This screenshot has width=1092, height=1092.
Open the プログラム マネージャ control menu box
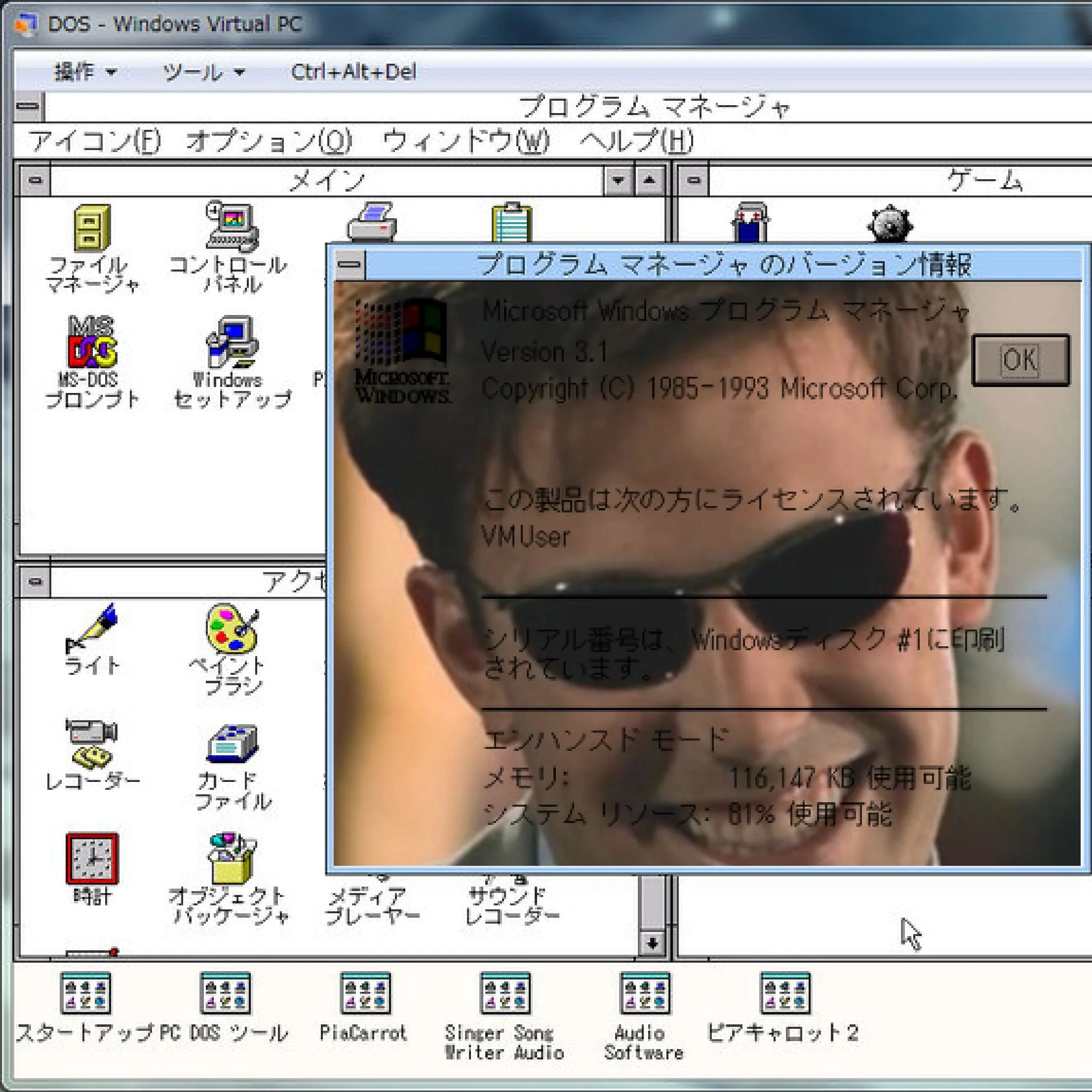pyautogui.click(x=28, y=106)
